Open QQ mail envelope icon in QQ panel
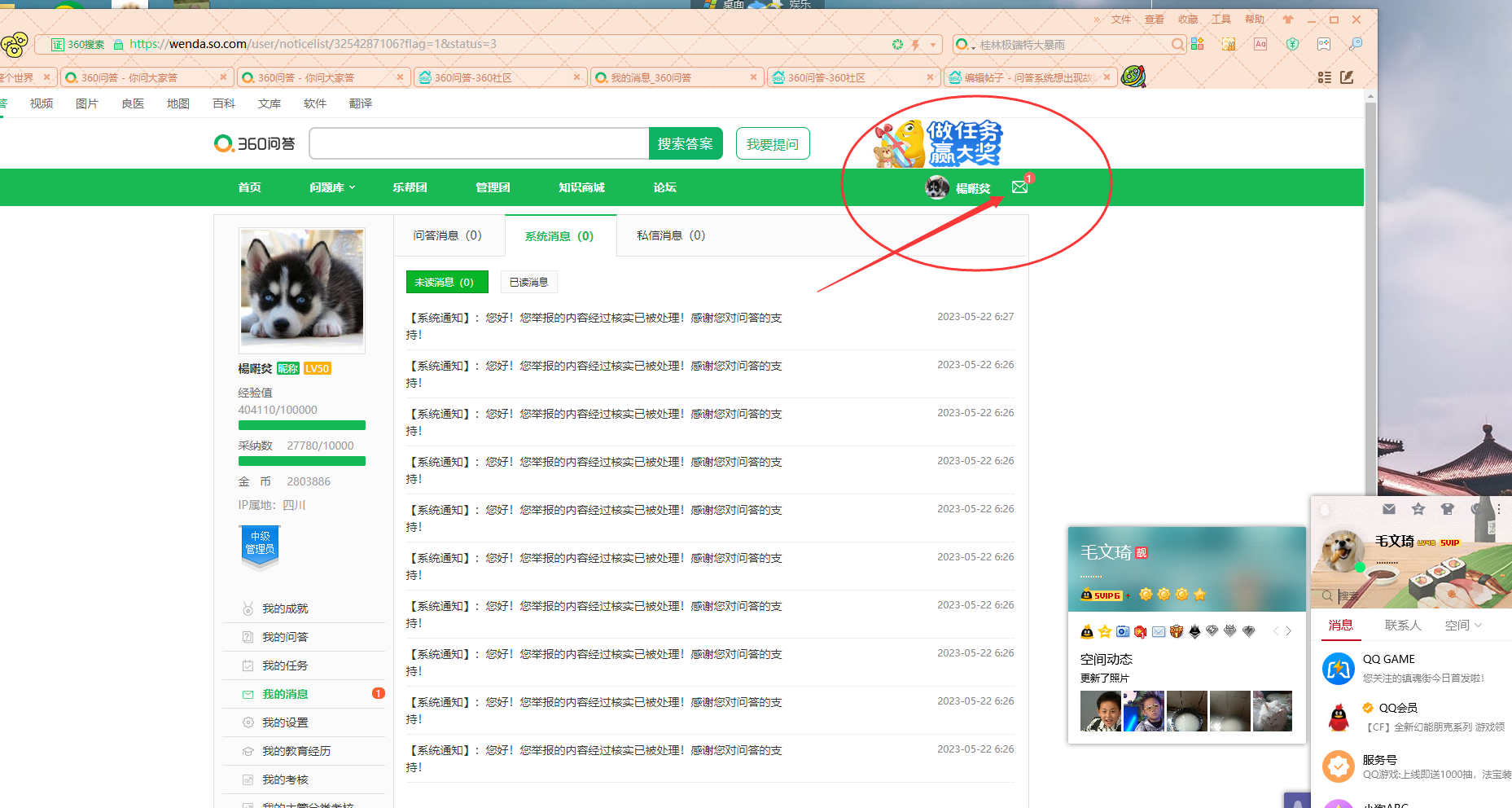The width and height of the screenshot is (1512, 808). pos(1389,509)
